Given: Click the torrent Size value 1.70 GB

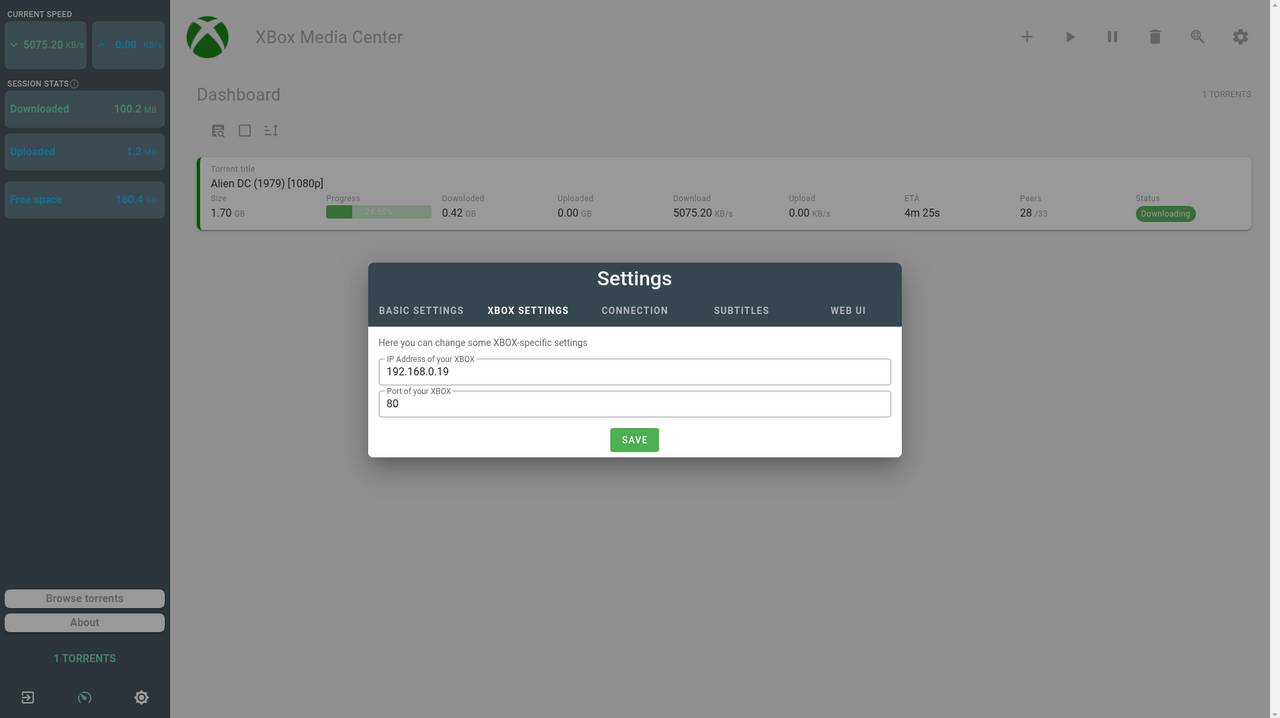Looking at the screenshot, I should point(228,213).
